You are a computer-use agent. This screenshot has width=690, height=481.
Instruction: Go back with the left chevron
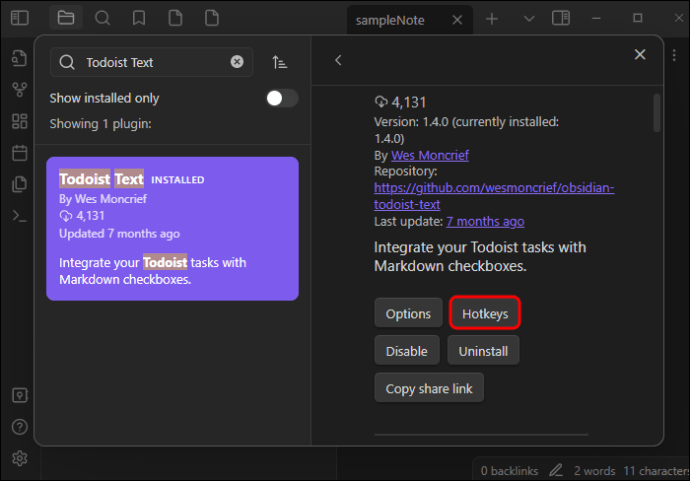point(338,60)
